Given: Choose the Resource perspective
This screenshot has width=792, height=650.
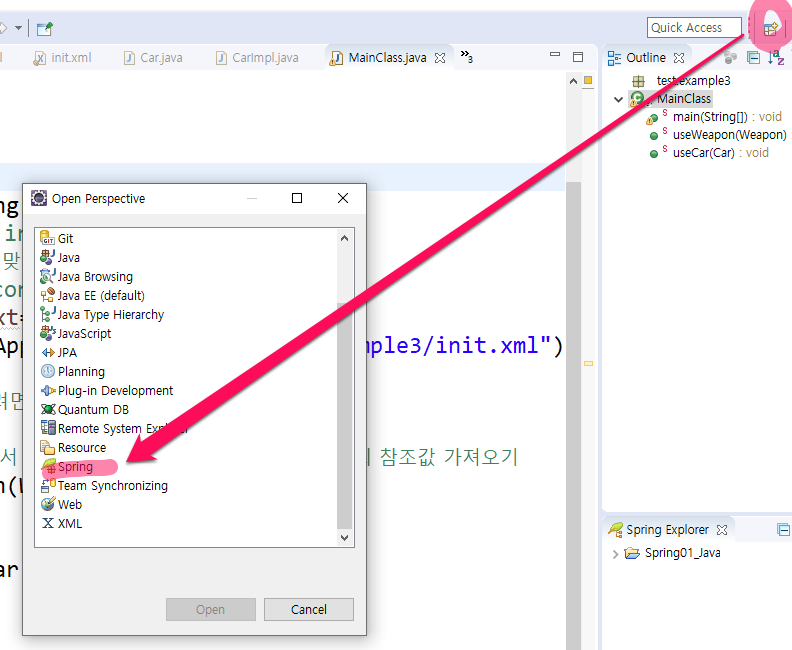Looking at the screenshot, I should (73, 448).
